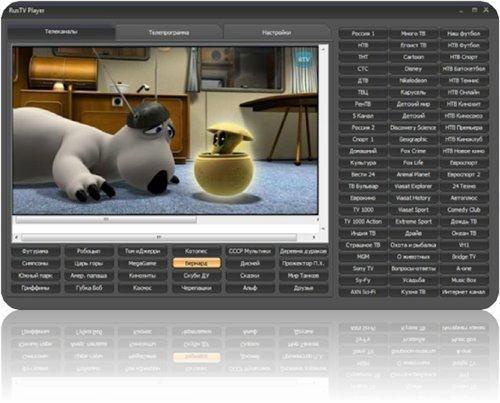Open the Южный парк channel
Screen dimensions: 500x403
pos(35,276)
